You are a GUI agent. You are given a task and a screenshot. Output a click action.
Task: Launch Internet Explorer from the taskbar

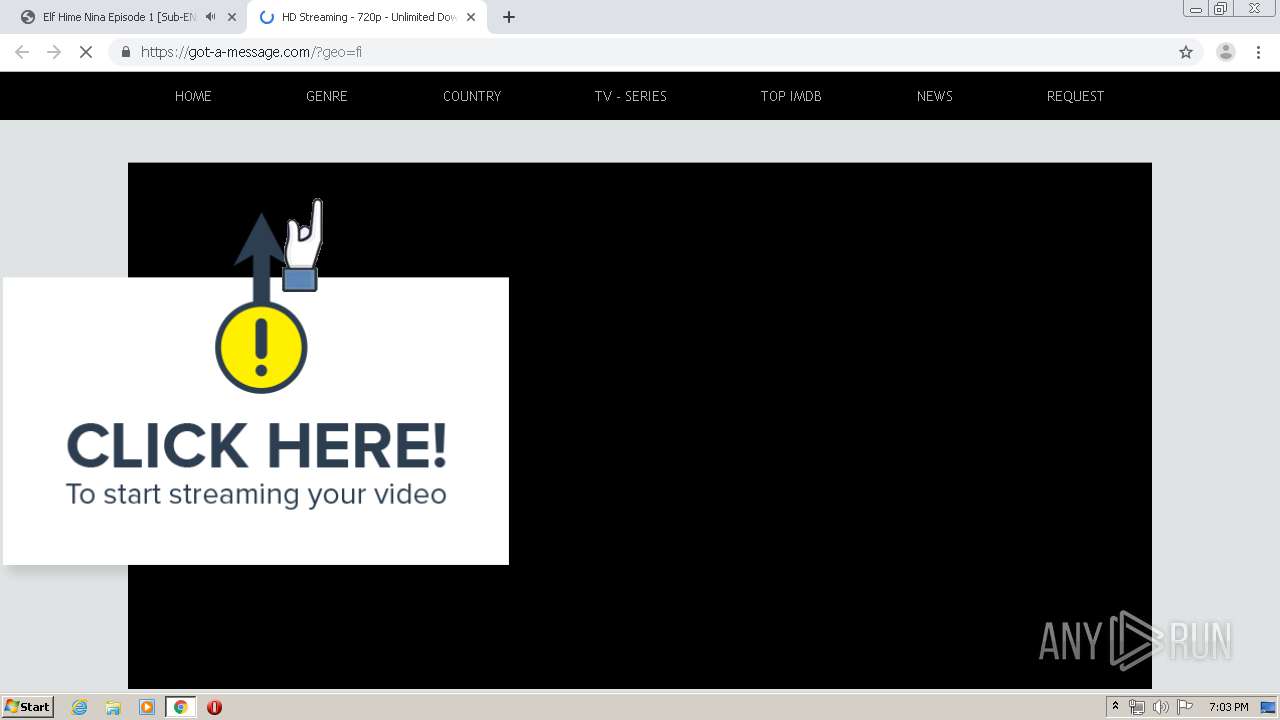80,707
